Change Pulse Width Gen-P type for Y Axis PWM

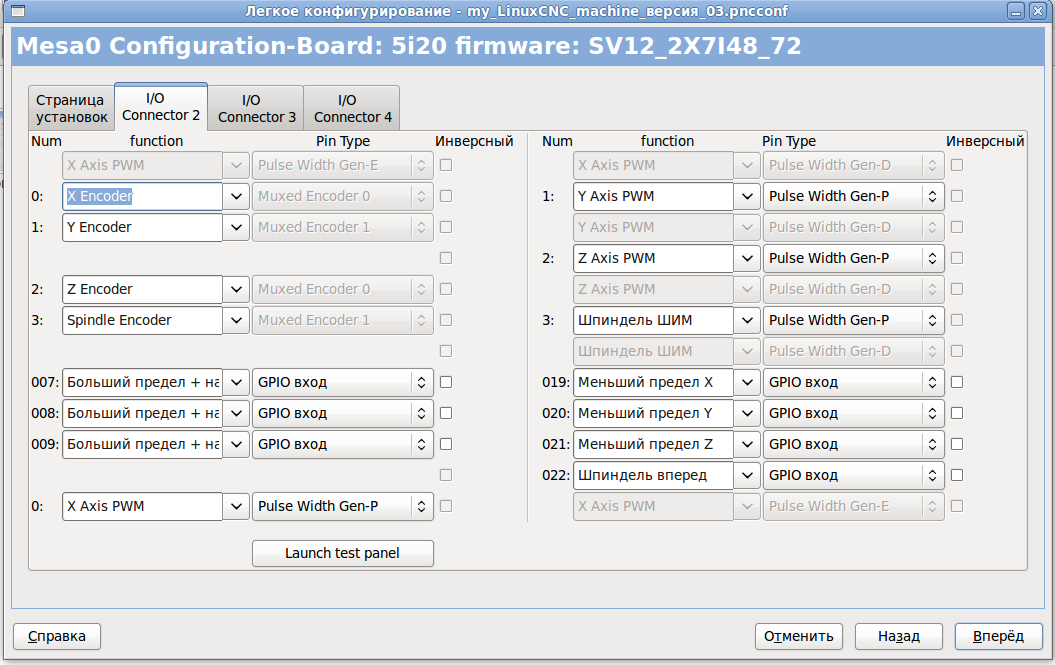(x=853, y=197)
